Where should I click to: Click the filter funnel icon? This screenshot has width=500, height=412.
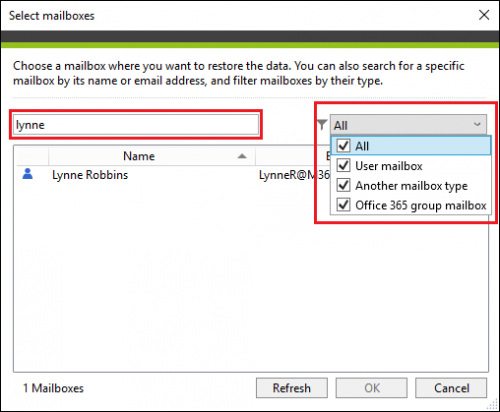322,125
